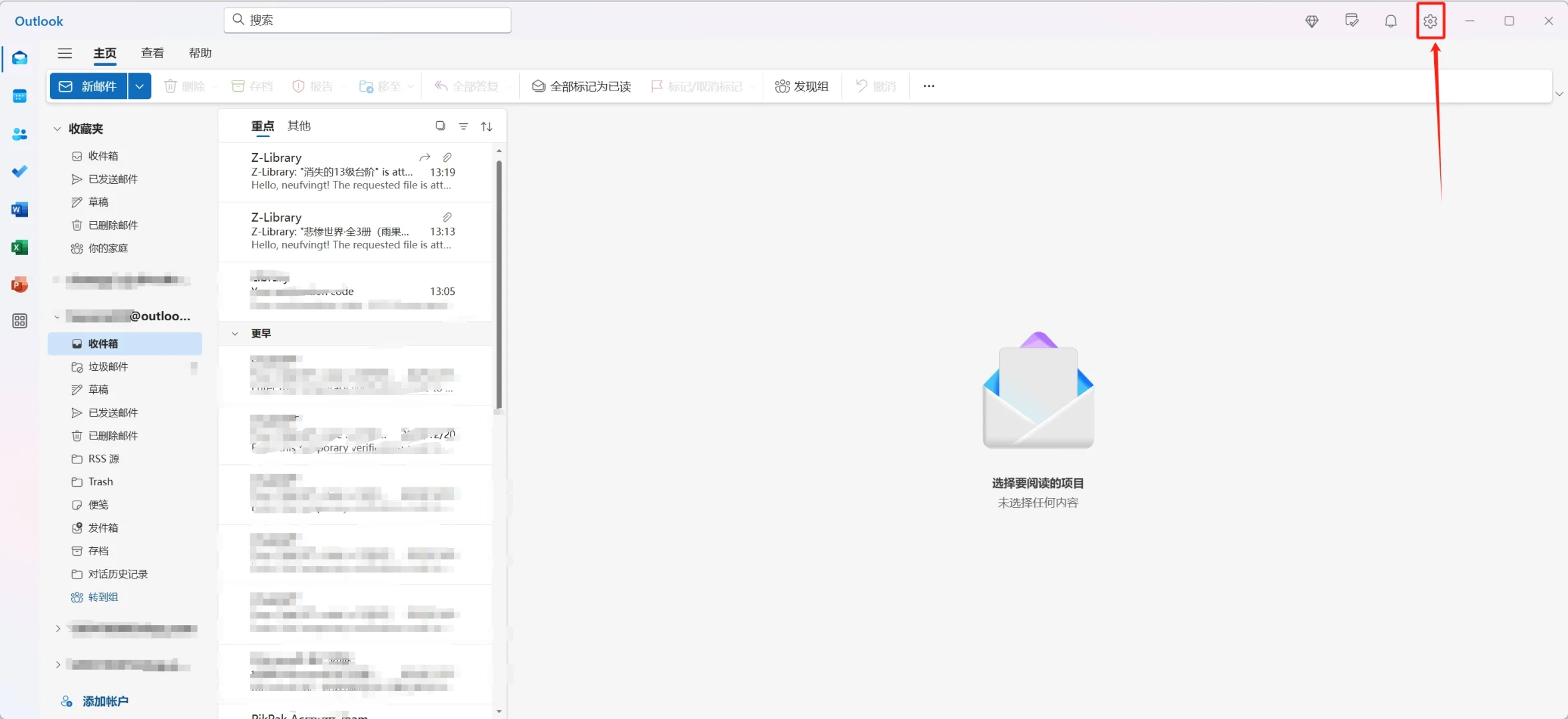The image size is (1568, 719).
Task: Click the search magnifier icon
Action: click(238, 20)
